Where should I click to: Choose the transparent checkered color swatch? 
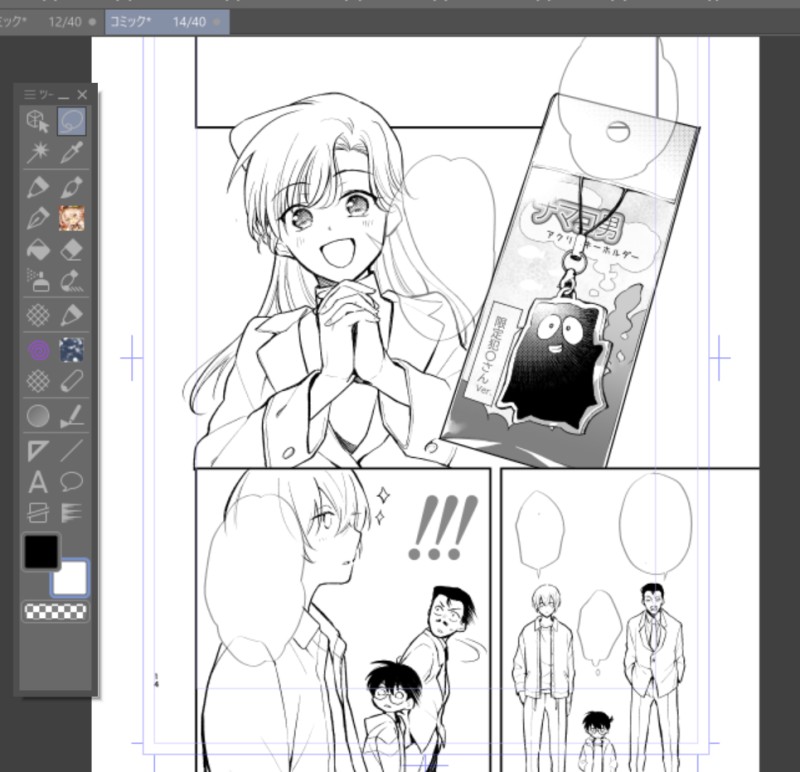click(56, 611)
